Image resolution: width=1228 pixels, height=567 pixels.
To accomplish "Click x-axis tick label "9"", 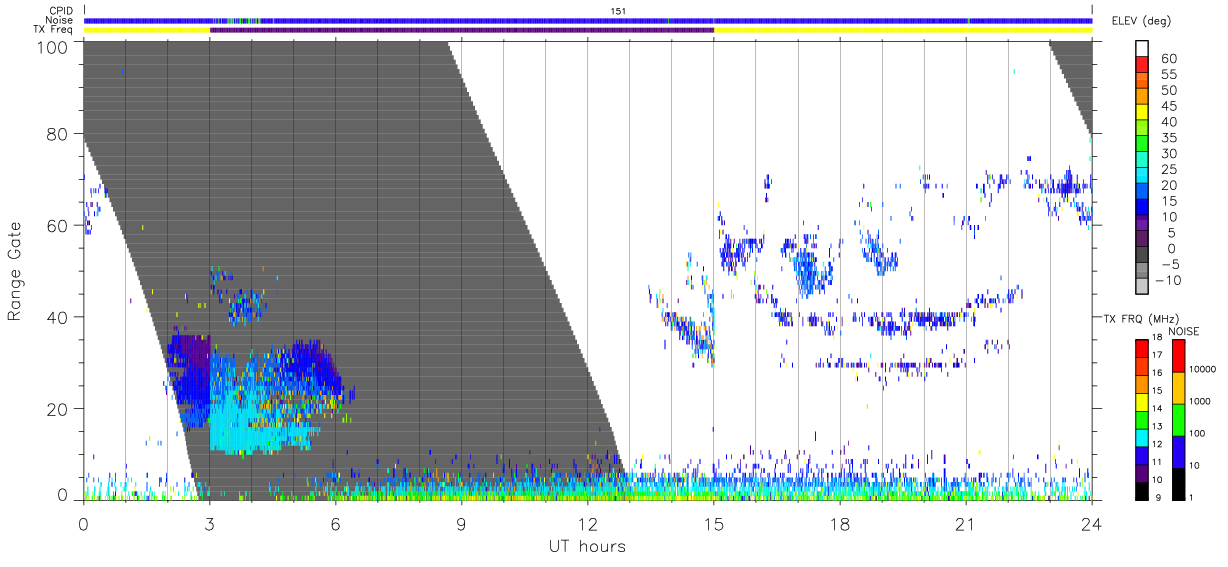I will pos(461,523).
